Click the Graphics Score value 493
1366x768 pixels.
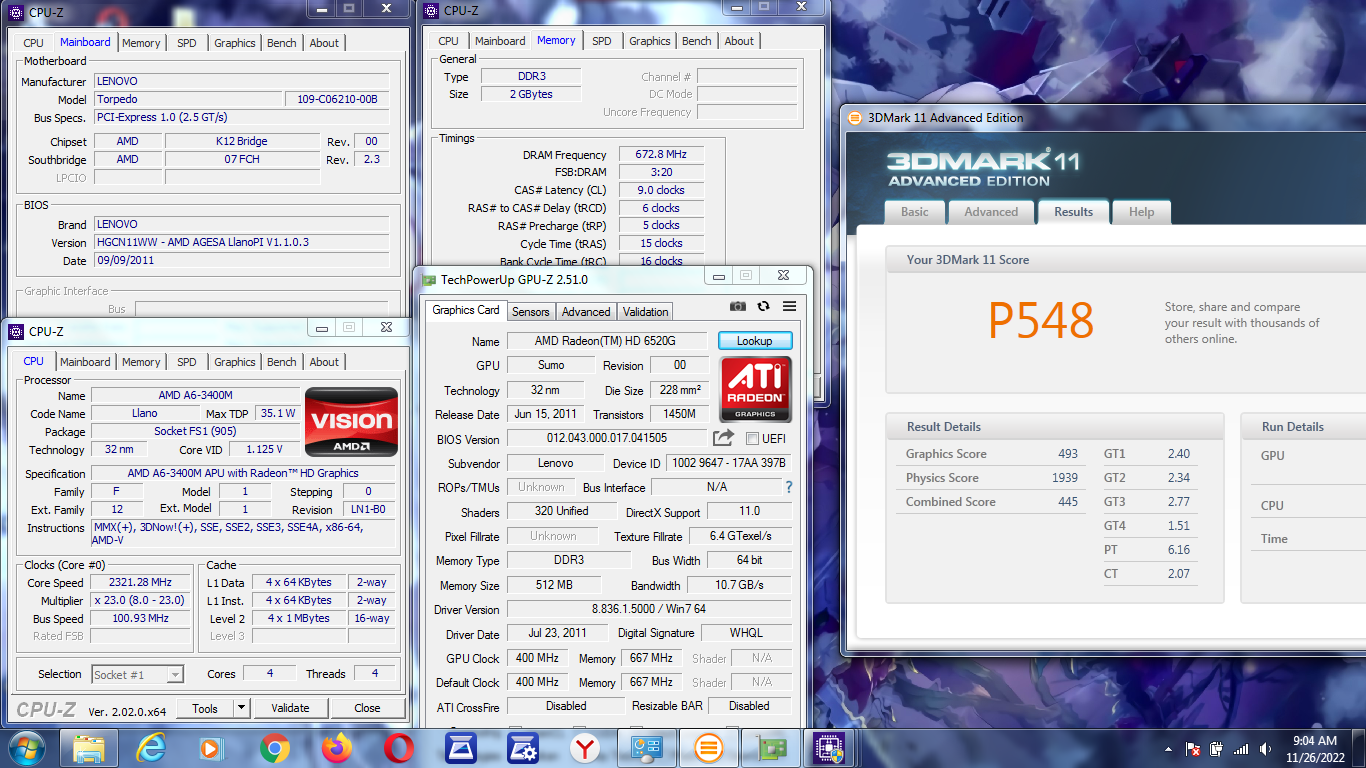pyautogui.click(x=1068, y=454)
